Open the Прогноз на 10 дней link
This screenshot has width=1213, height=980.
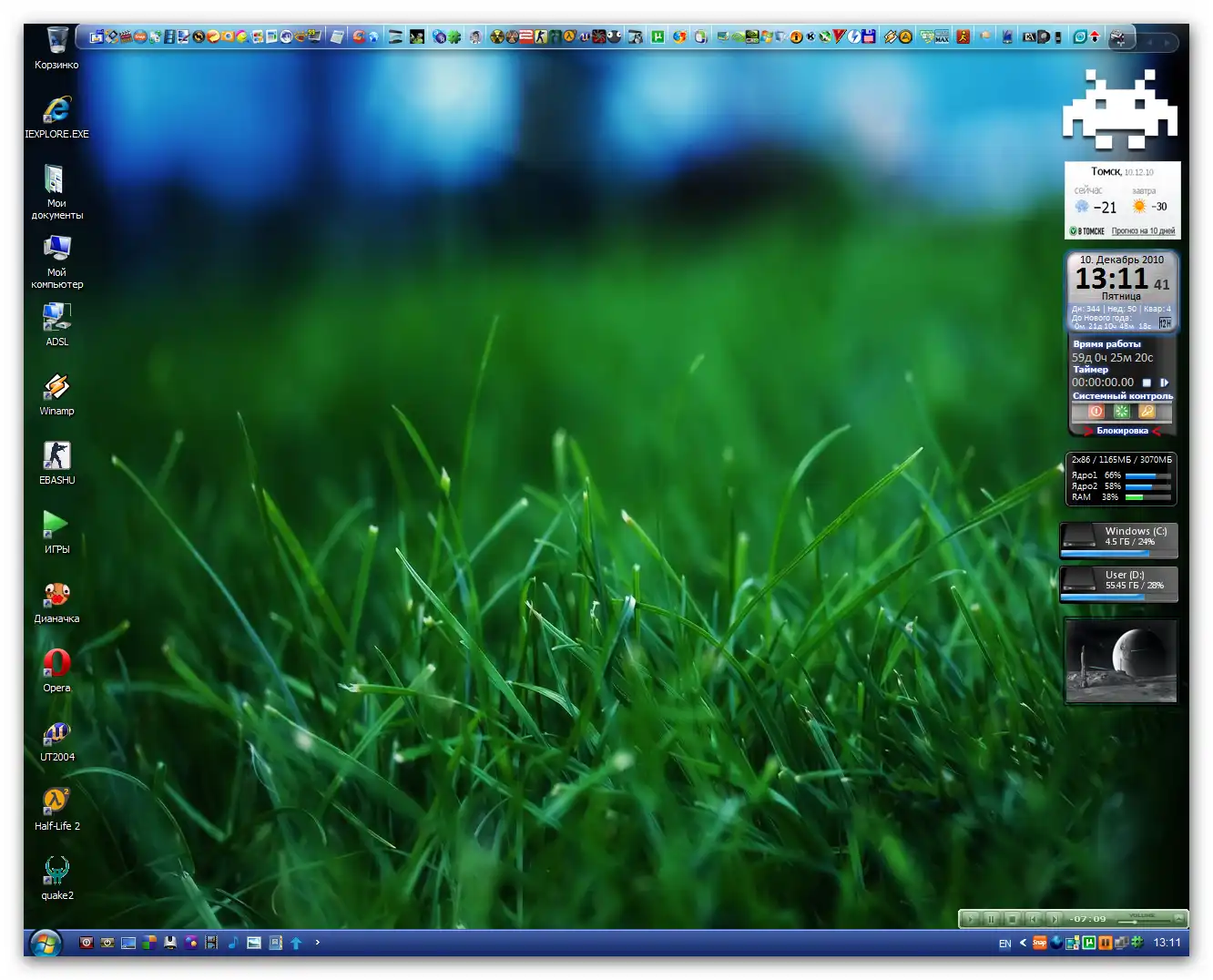point(1142,231)
